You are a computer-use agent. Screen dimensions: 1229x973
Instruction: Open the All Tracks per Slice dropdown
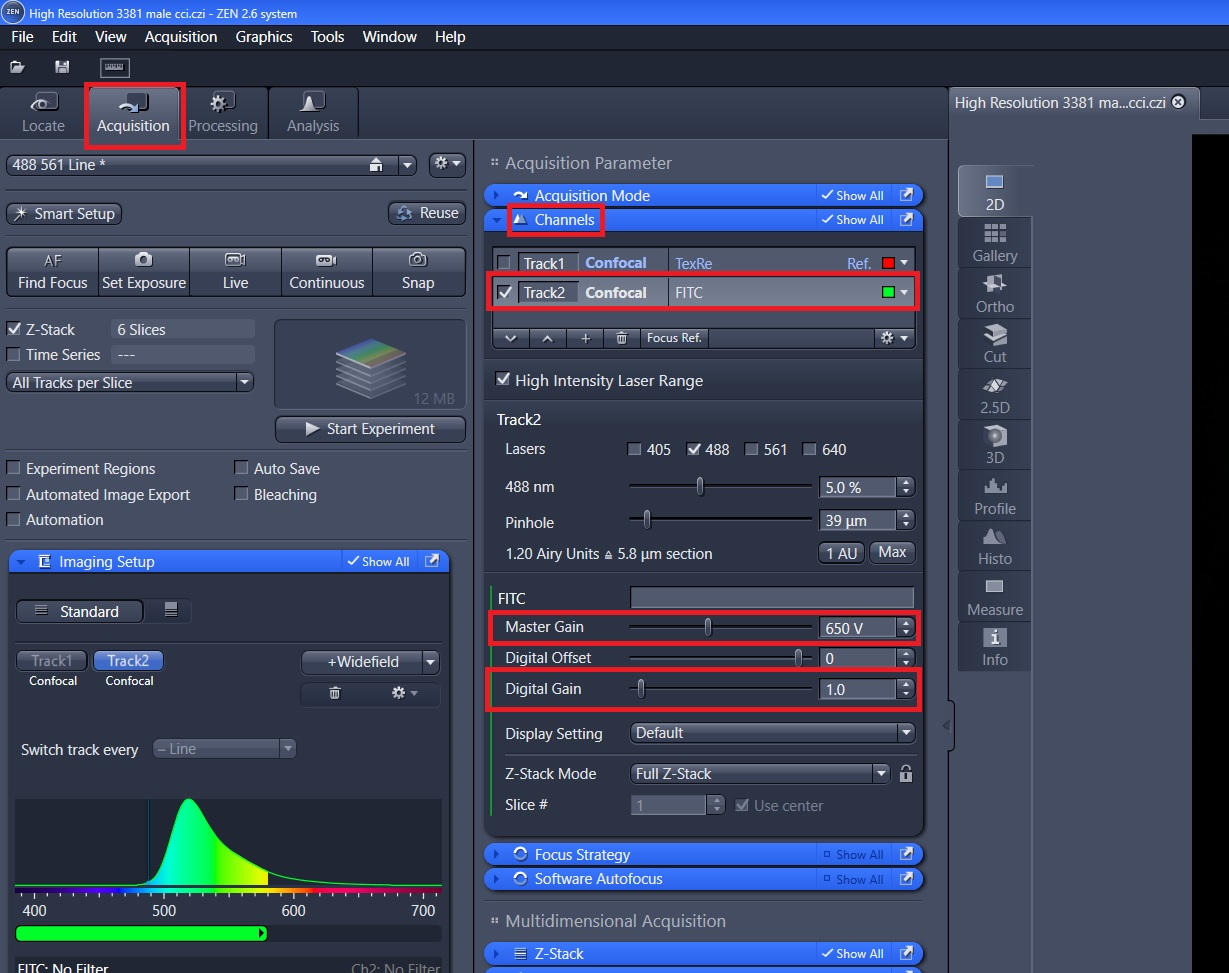point(130,382)
